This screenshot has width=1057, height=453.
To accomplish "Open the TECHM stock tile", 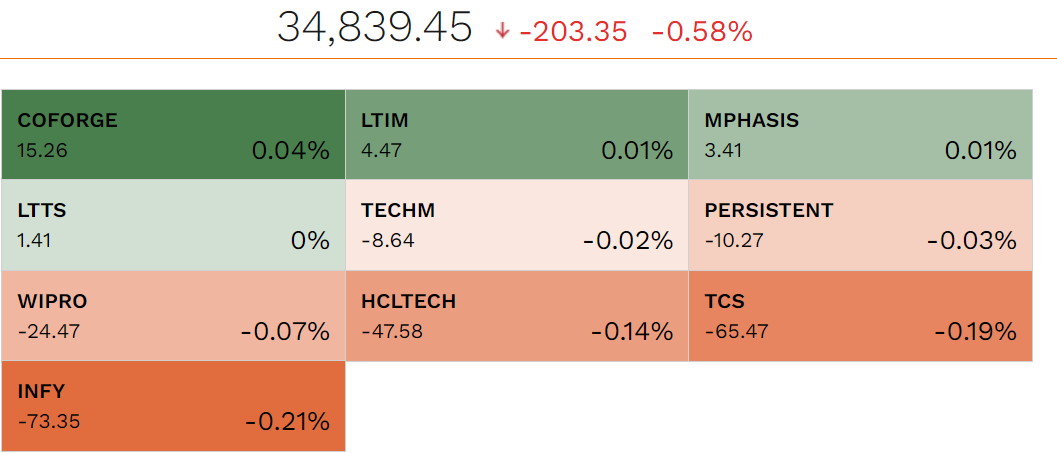I will [x=517, y=225].
